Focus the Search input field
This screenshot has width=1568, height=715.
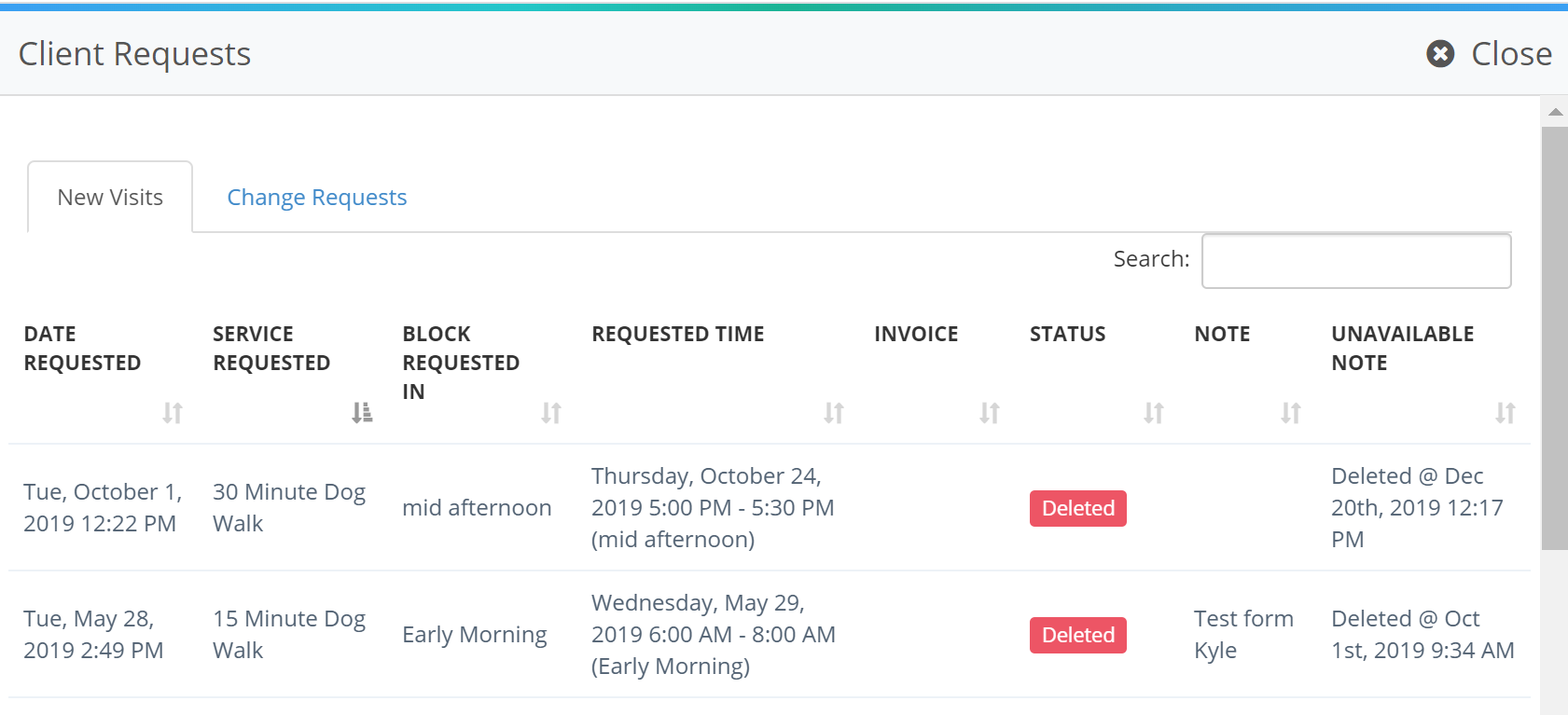pos(1356,260)
